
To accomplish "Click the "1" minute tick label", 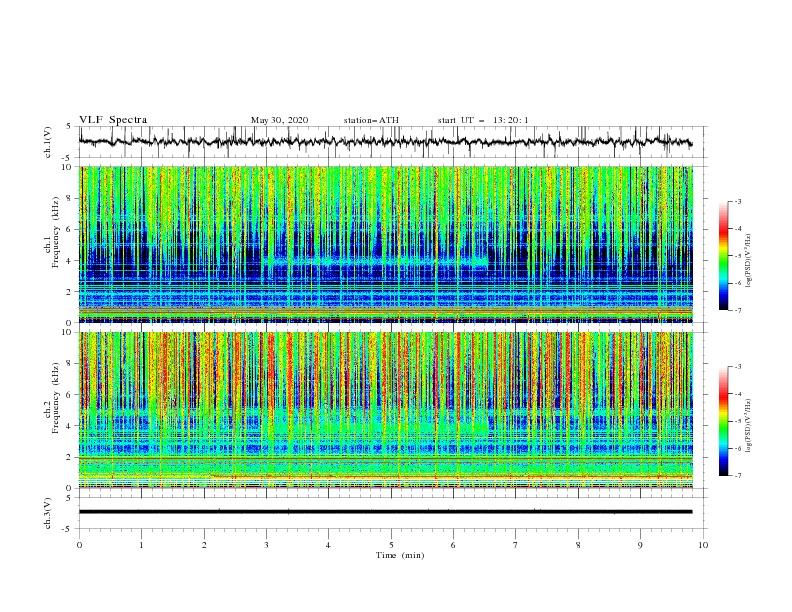I will pyautogui.click(x=141, y=545).
